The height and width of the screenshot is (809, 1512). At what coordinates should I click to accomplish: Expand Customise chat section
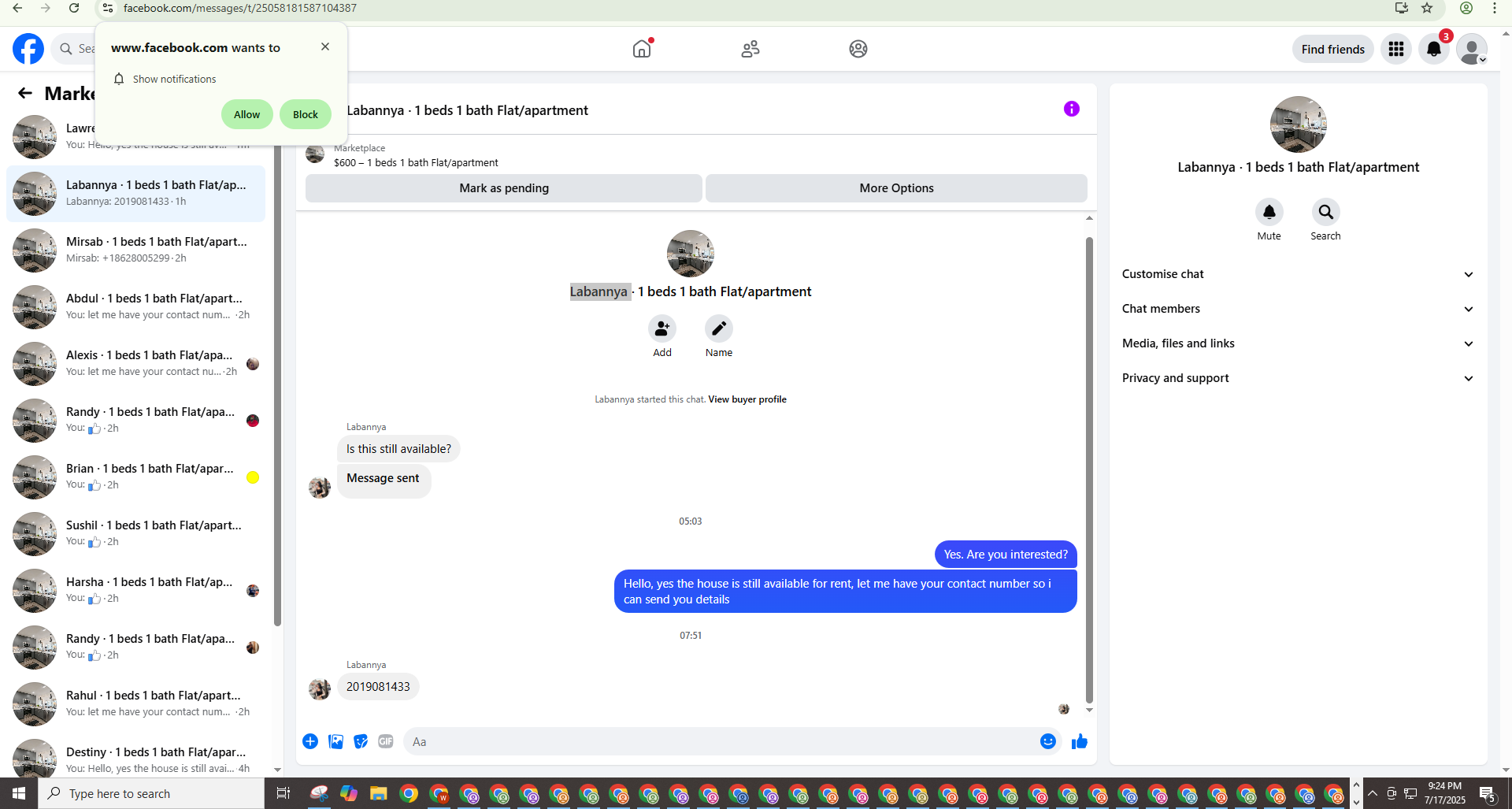click(x=1298, y=274)
